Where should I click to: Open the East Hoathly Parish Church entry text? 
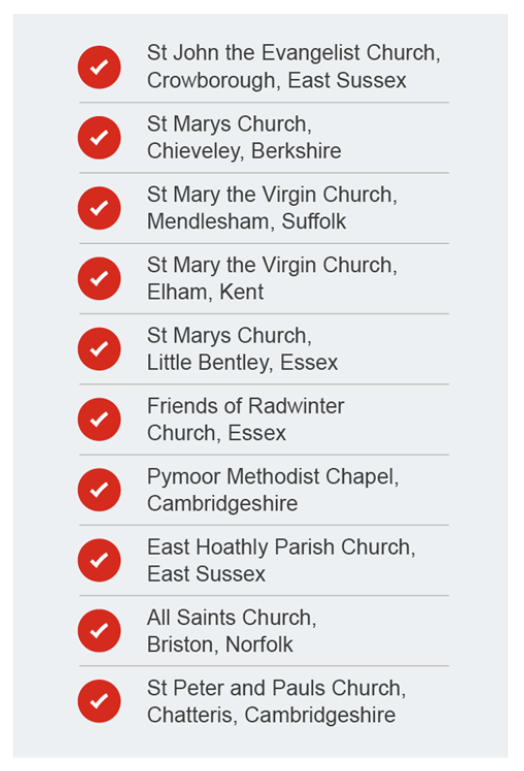(281, 560)
